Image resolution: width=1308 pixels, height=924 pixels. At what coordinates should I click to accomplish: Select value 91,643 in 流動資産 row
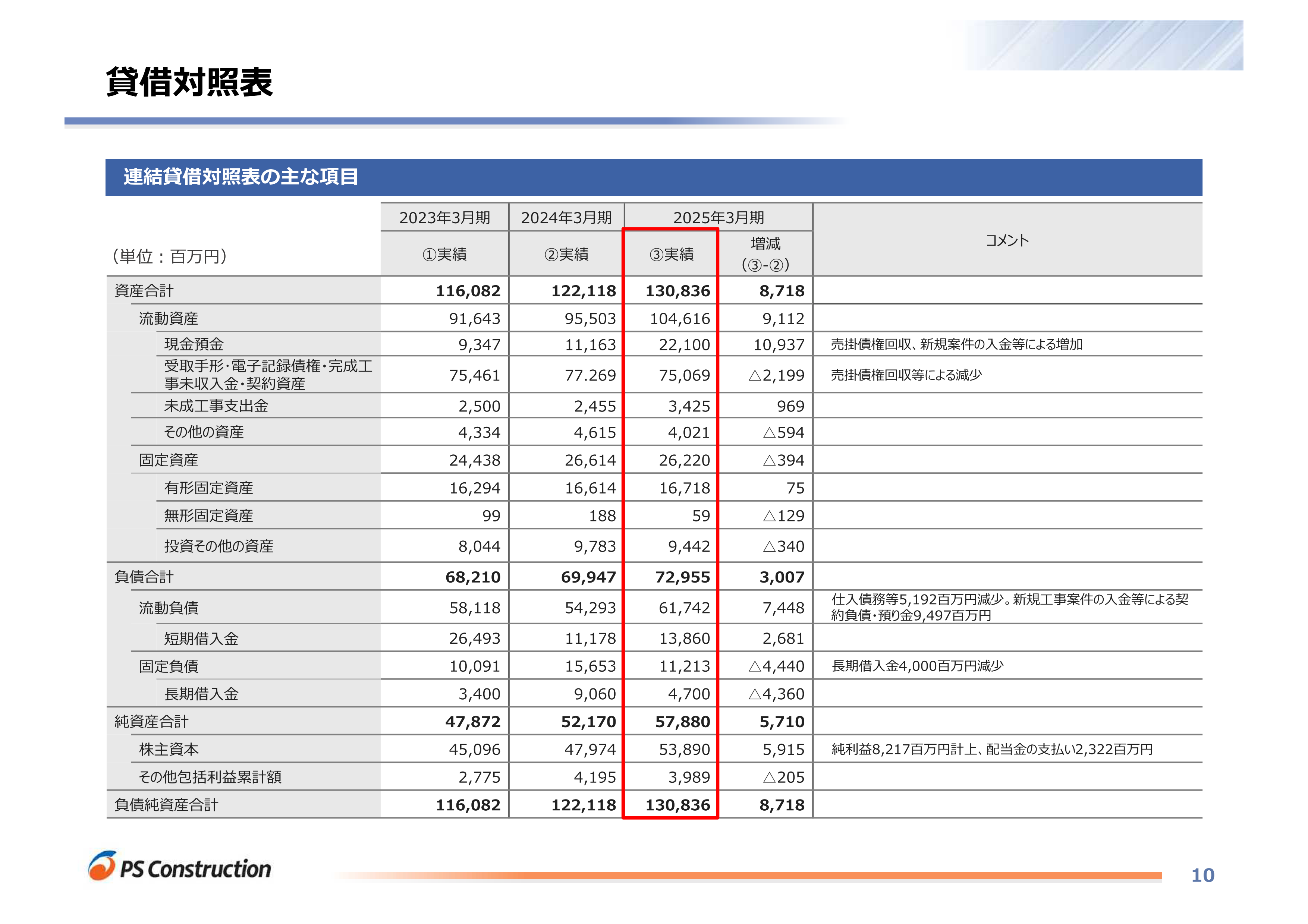475,319
